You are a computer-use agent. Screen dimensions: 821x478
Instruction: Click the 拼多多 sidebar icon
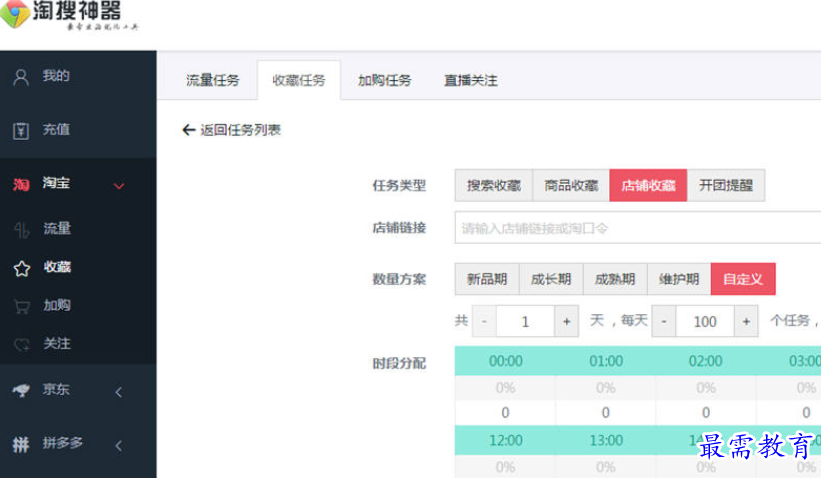point(21,444)
